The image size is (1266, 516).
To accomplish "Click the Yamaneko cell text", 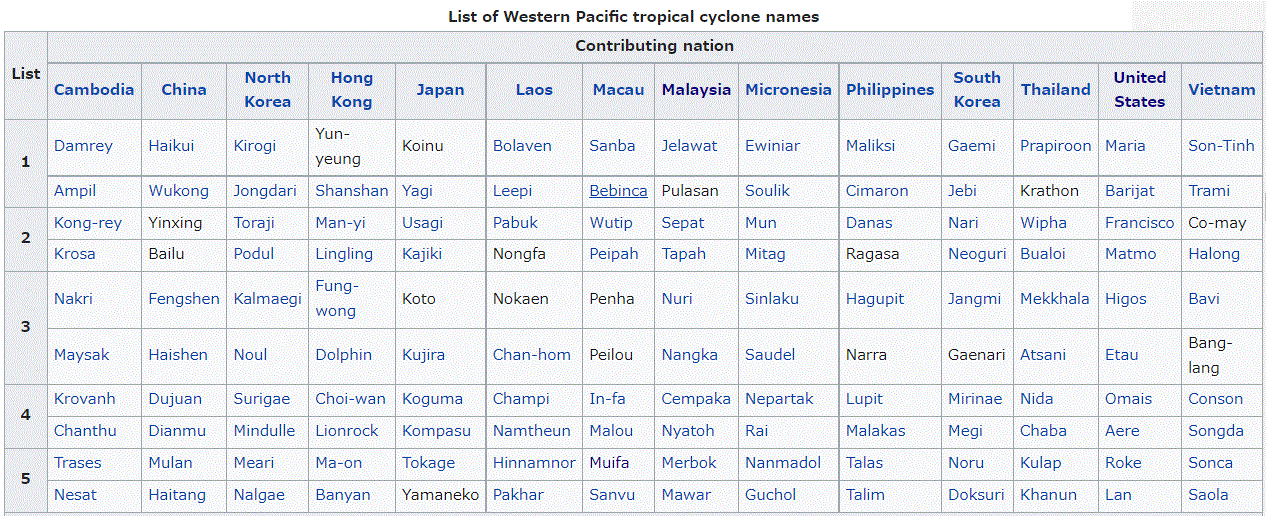I will 441,495.
